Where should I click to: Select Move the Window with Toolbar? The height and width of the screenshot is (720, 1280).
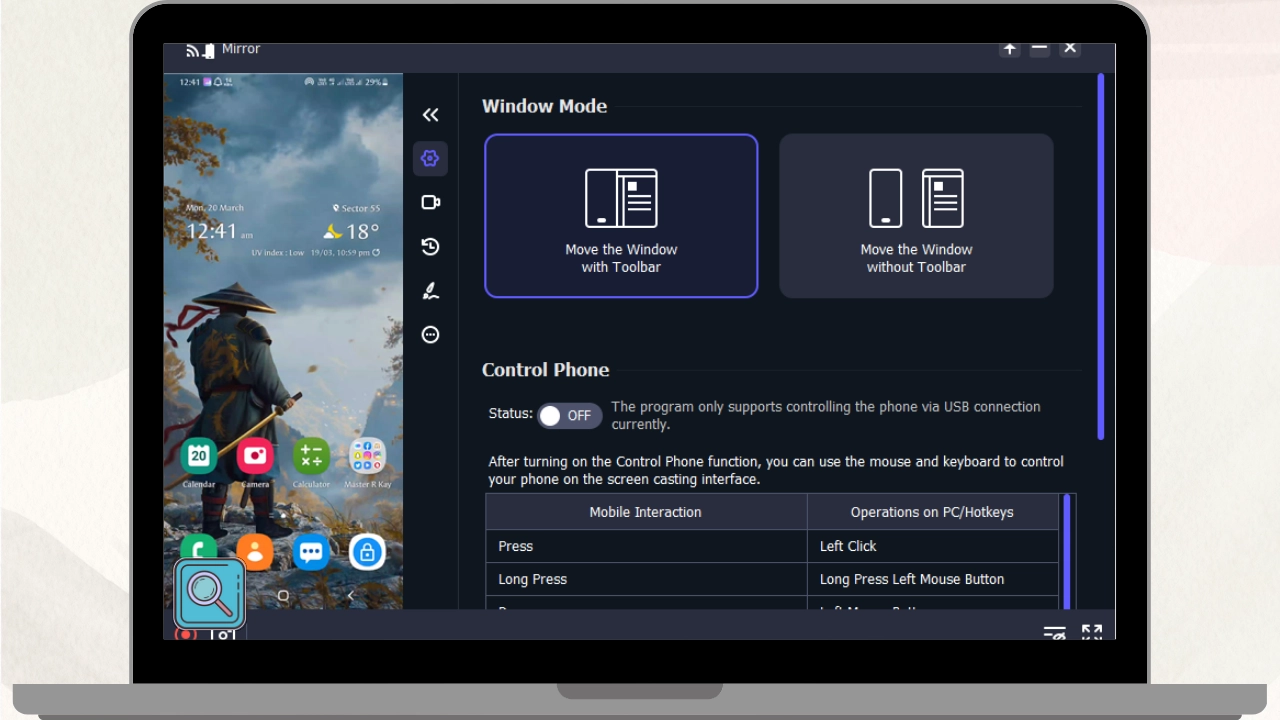tap(621, 216)
